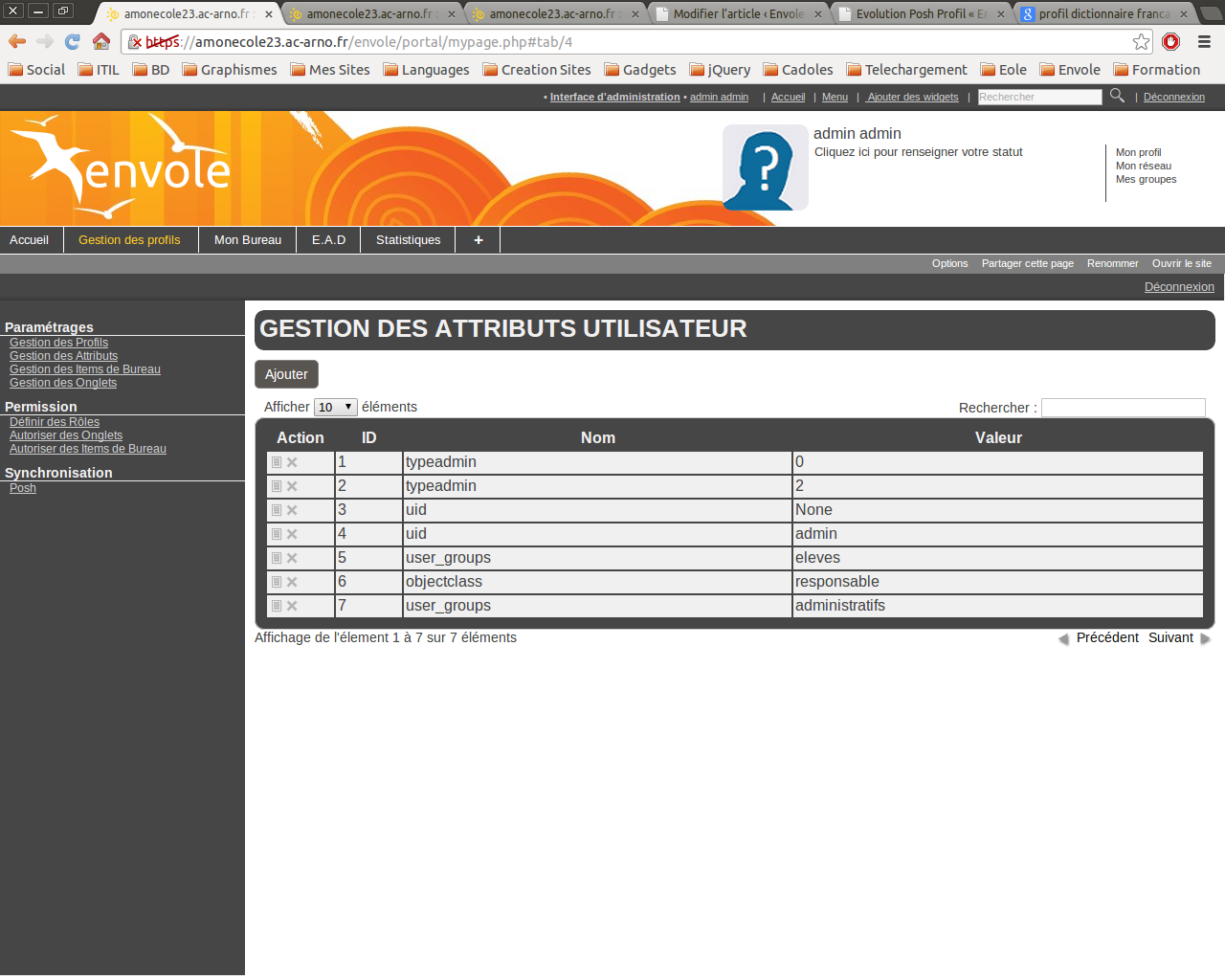Open Gestion des Onglets link in sidebar

tap(63, 383)
